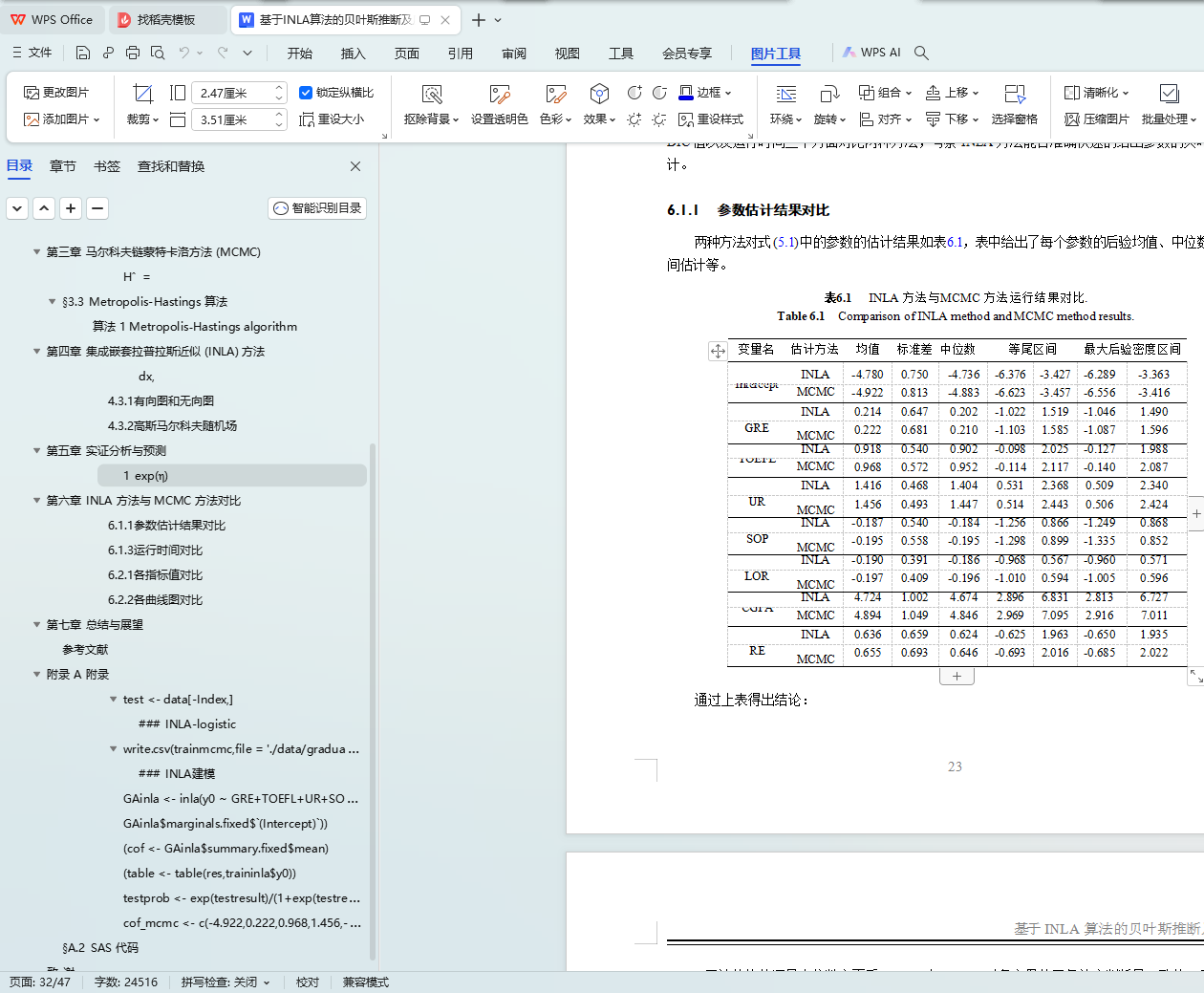Image resolution: width=1204 pixels, height=993 pixels.
Task: Click 校对 in status bar
Action: point(308,982)
